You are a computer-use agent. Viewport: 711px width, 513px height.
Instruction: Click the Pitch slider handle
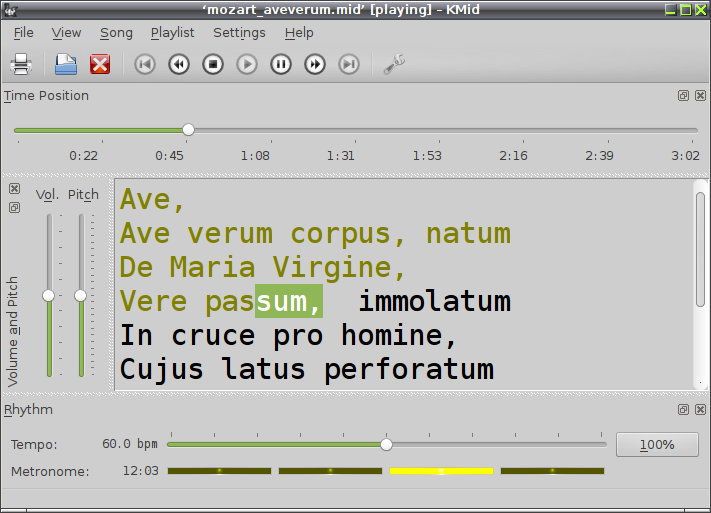click(81, 296)
